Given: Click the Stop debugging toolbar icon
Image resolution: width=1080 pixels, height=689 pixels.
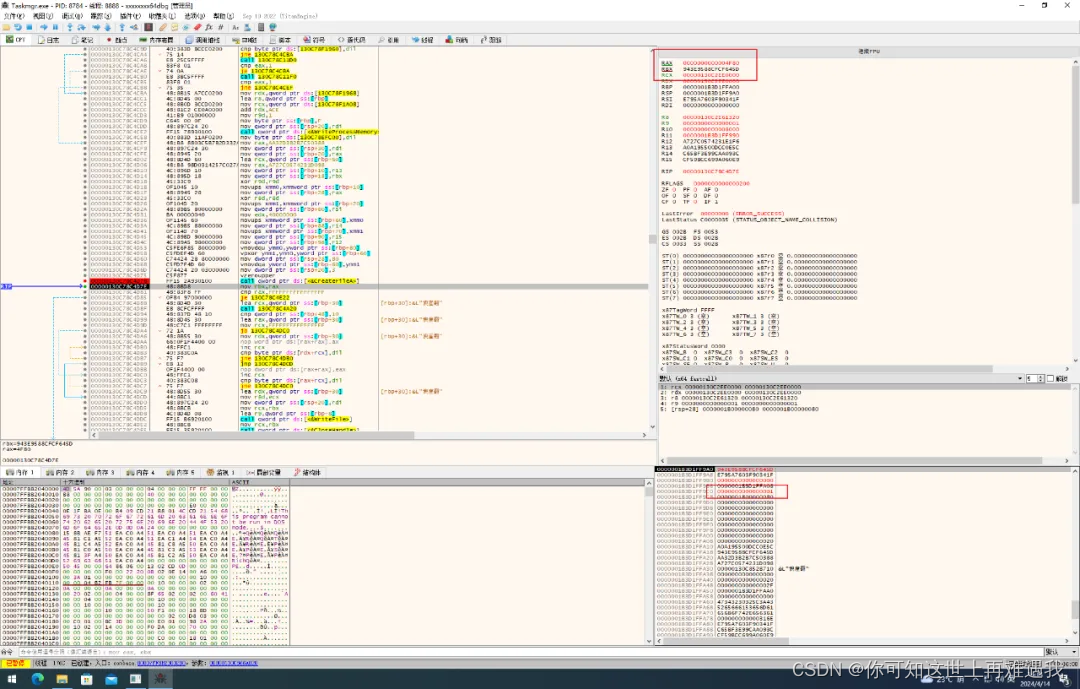Looking at the screenshot, I should coord(29,28).
